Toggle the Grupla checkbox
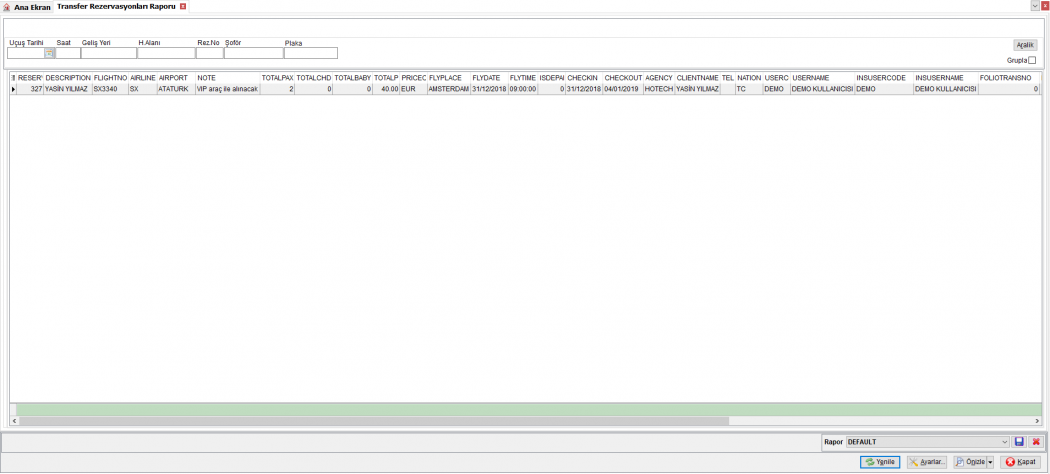 tap(1032, 60)
